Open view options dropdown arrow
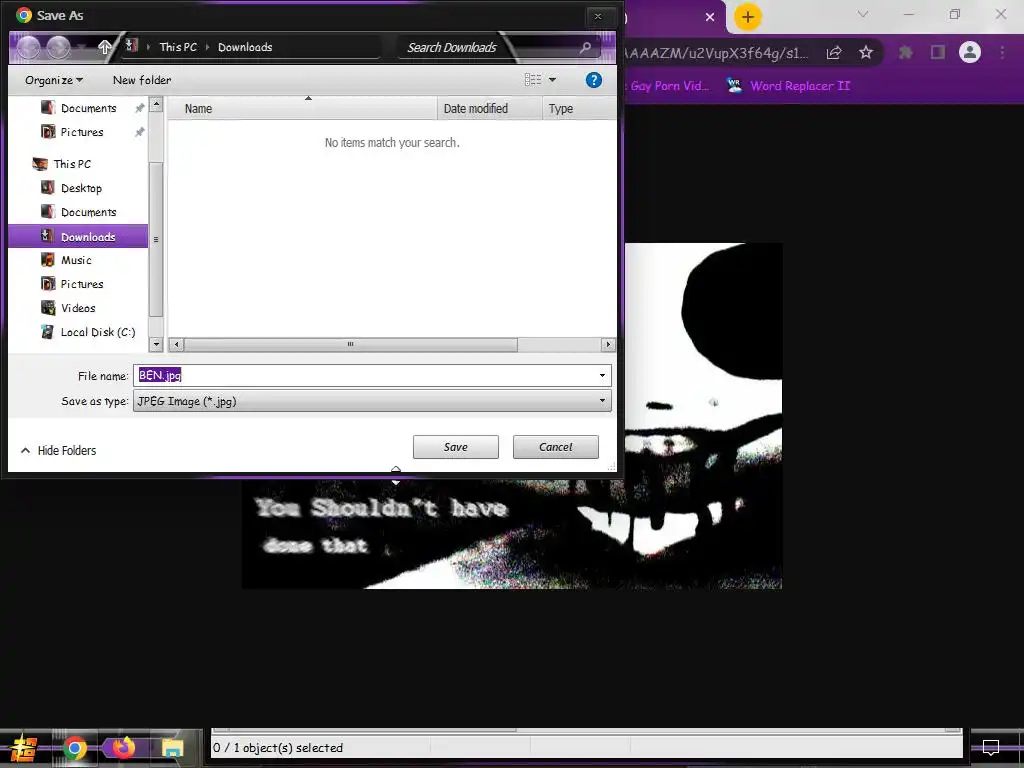 [x=552, y=80]
